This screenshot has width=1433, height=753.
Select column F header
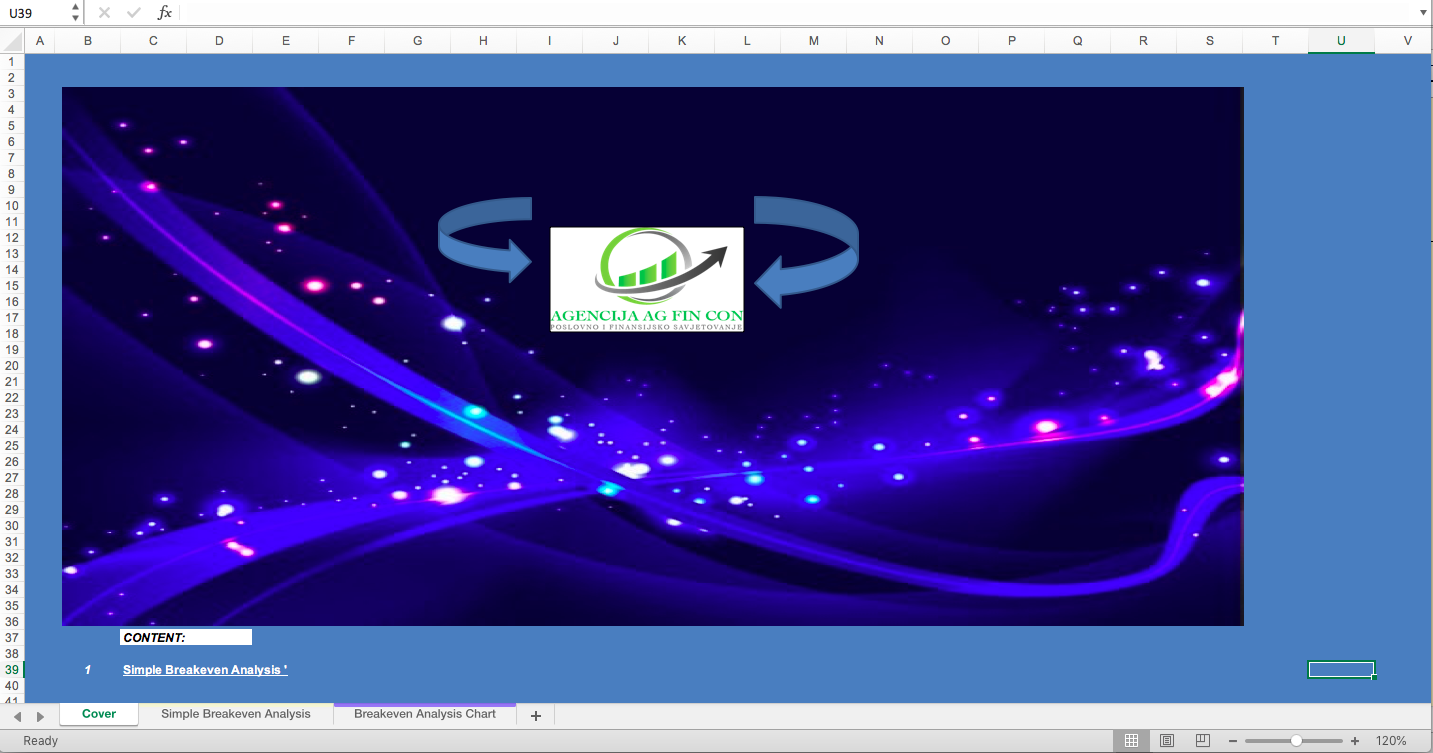pos(351,41)
